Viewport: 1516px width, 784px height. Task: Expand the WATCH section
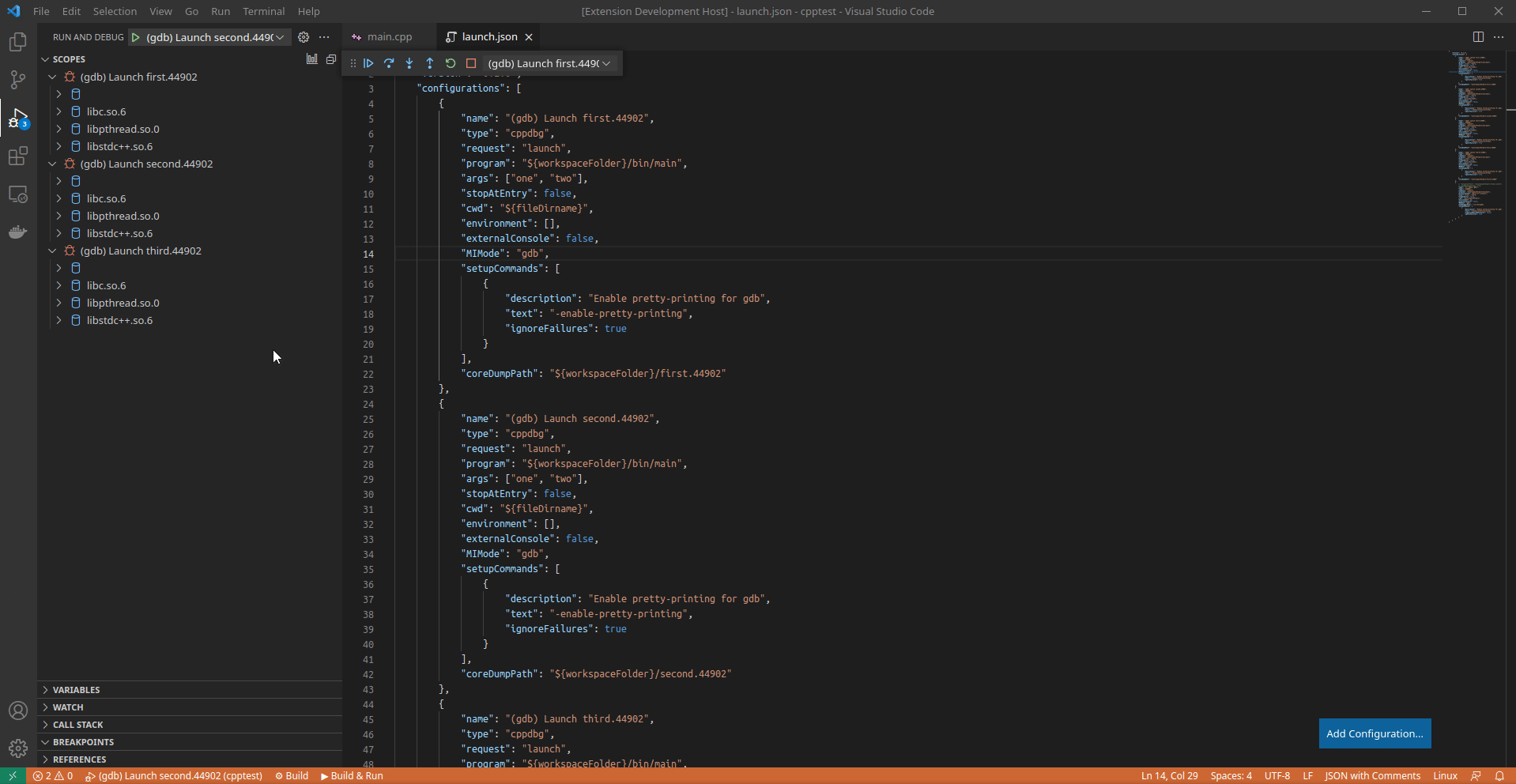tap(190, 707)
